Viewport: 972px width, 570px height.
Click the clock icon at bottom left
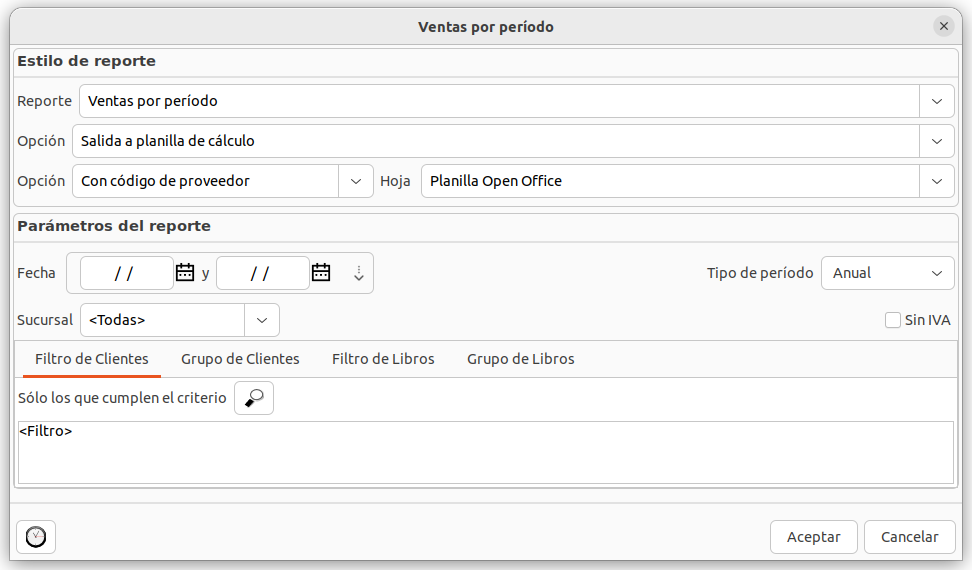tap(36, 537)
